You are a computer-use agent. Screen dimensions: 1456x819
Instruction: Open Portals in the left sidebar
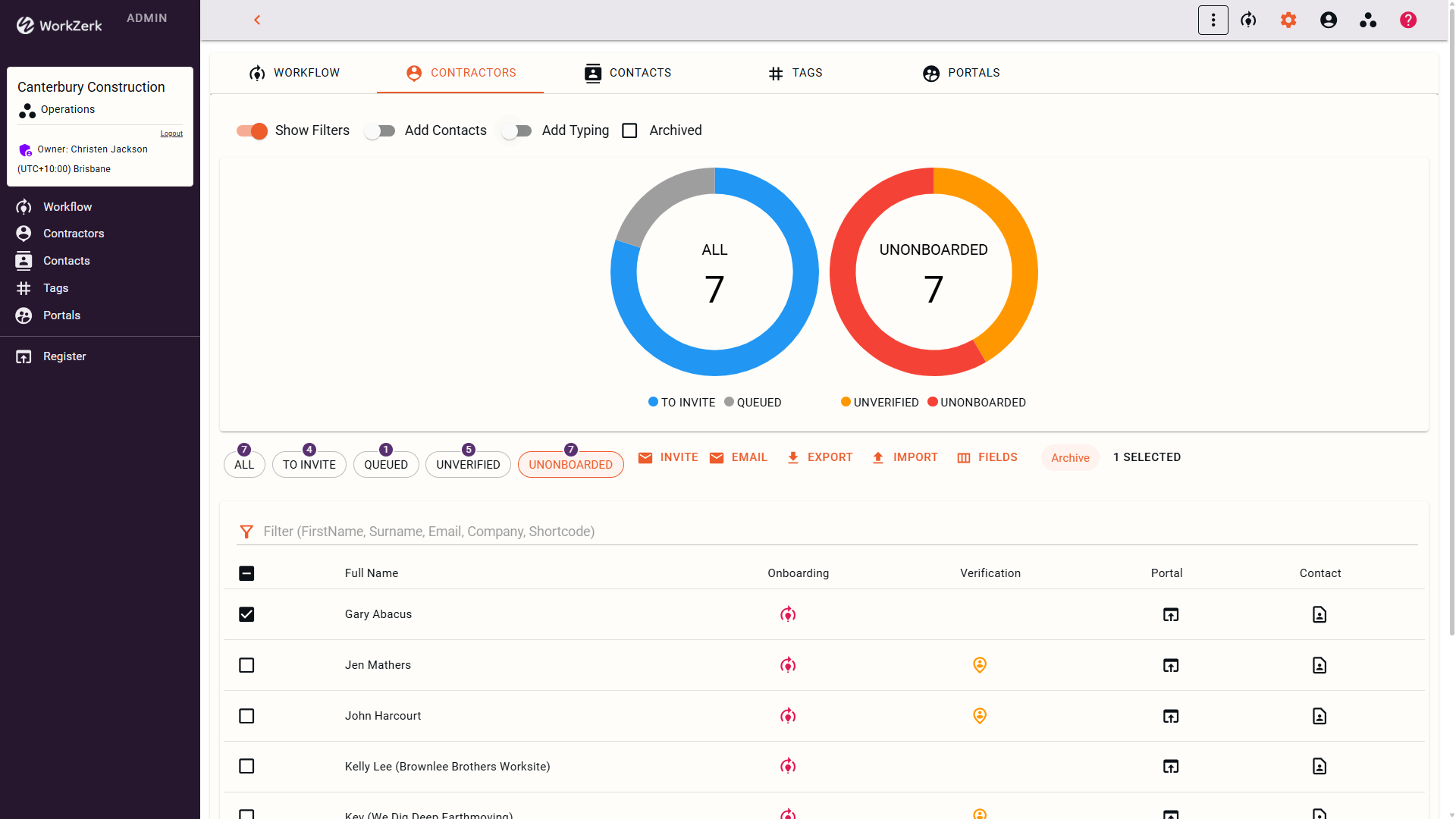tap(61, 315)
